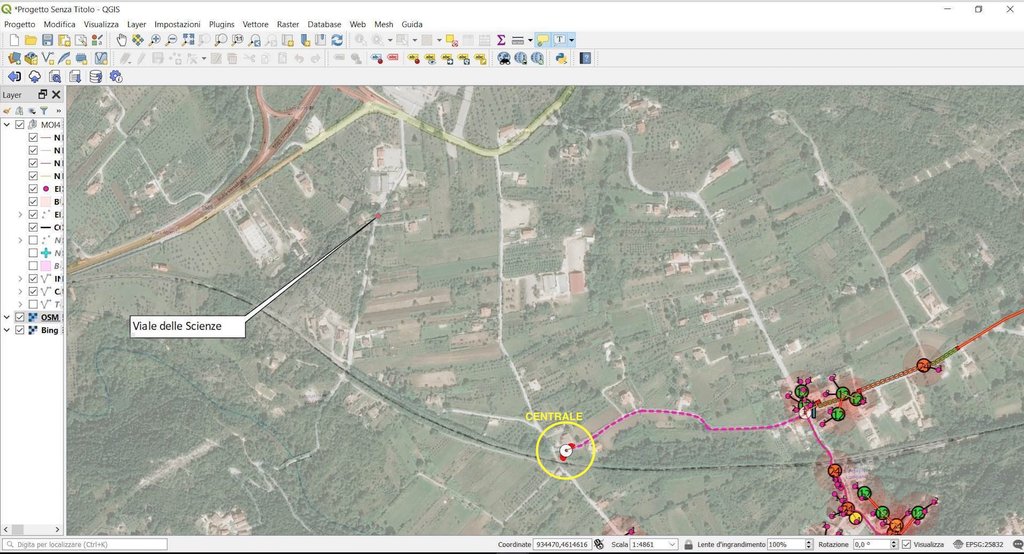Uncheck the OSM layer checkbox

20,317
